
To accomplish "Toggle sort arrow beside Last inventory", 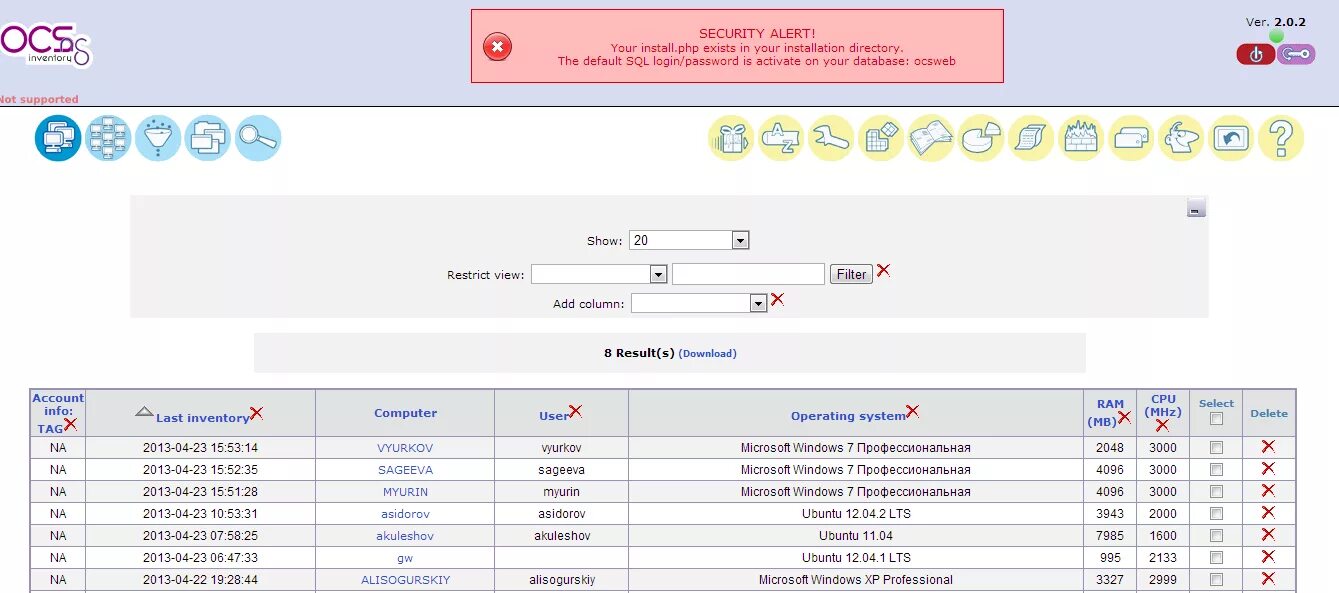I will tap(144, 411).
